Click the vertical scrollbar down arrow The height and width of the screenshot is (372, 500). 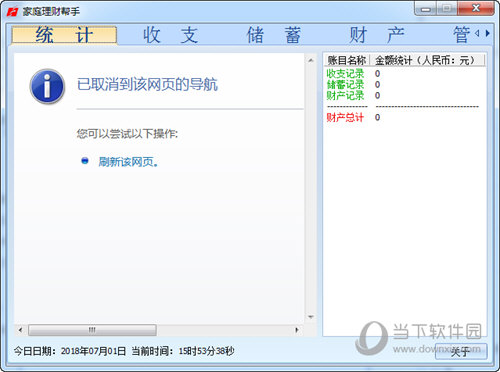[311, 317]
